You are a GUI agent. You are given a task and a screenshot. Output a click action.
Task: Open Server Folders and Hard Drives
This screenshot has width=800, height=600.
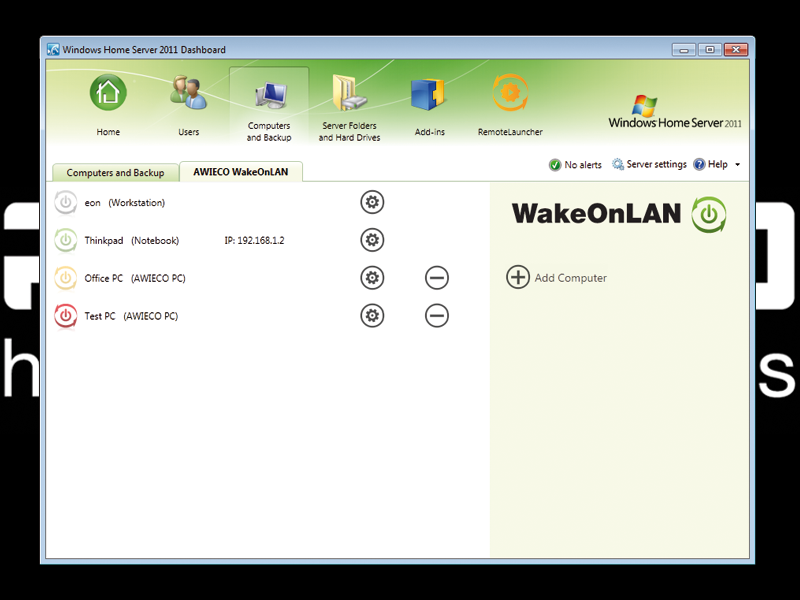tap(349, 108)
